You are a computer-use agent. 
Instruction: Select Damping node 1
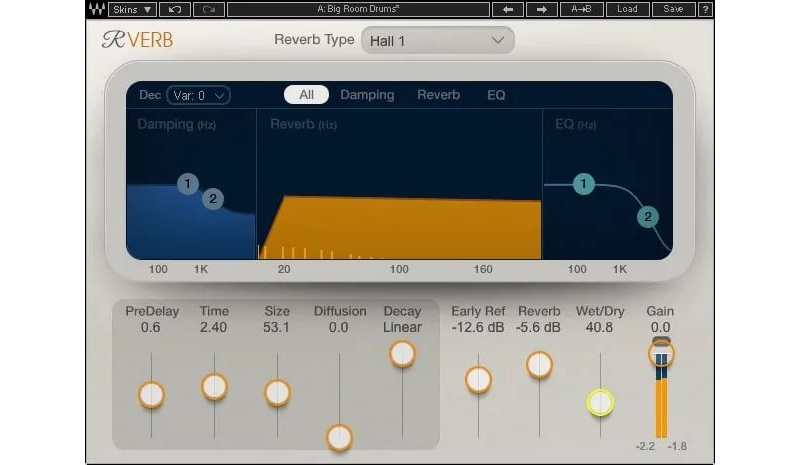(188, 184)
